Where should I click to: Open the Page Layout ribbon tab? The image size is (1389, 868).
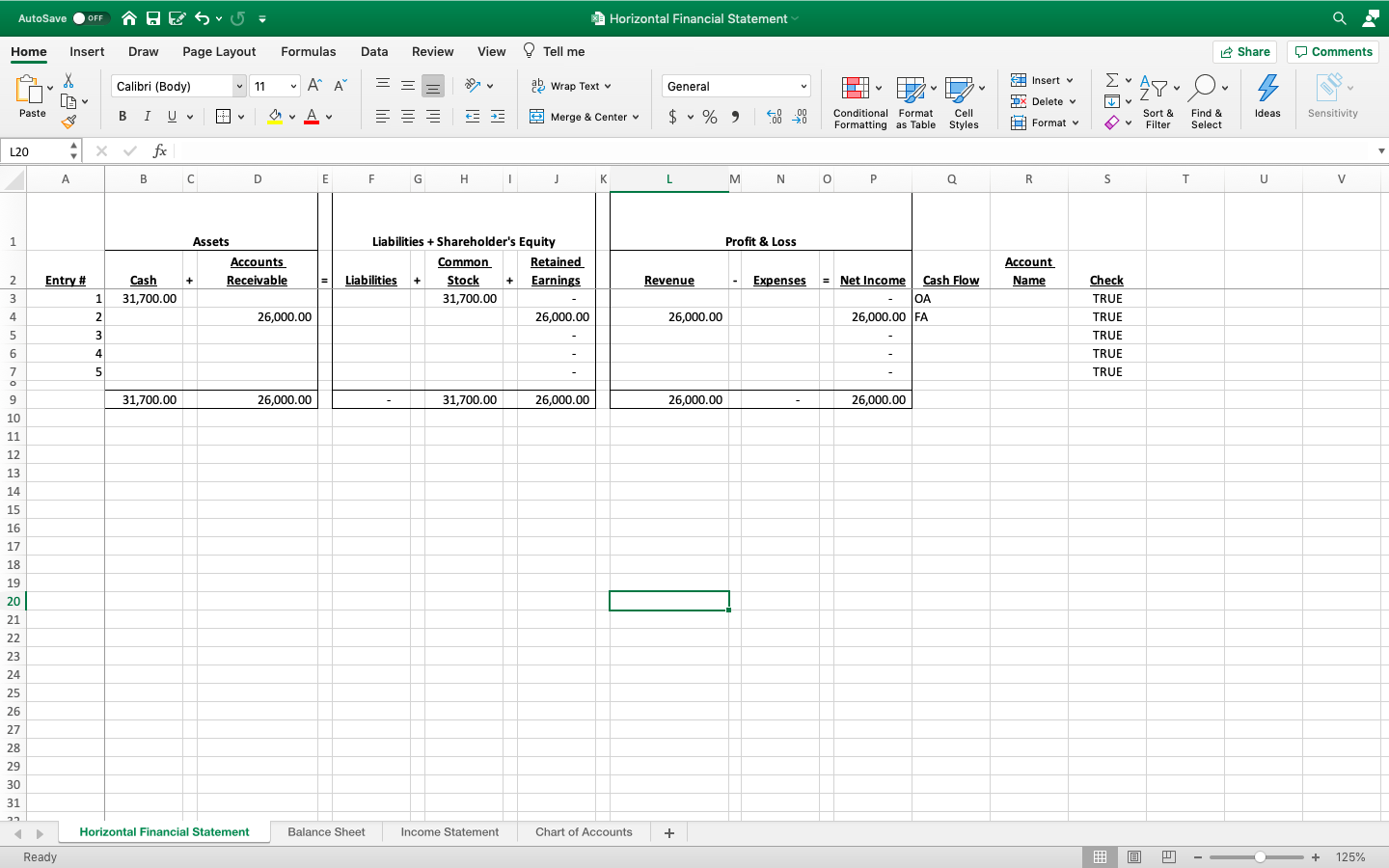click(x=219, y=51)
